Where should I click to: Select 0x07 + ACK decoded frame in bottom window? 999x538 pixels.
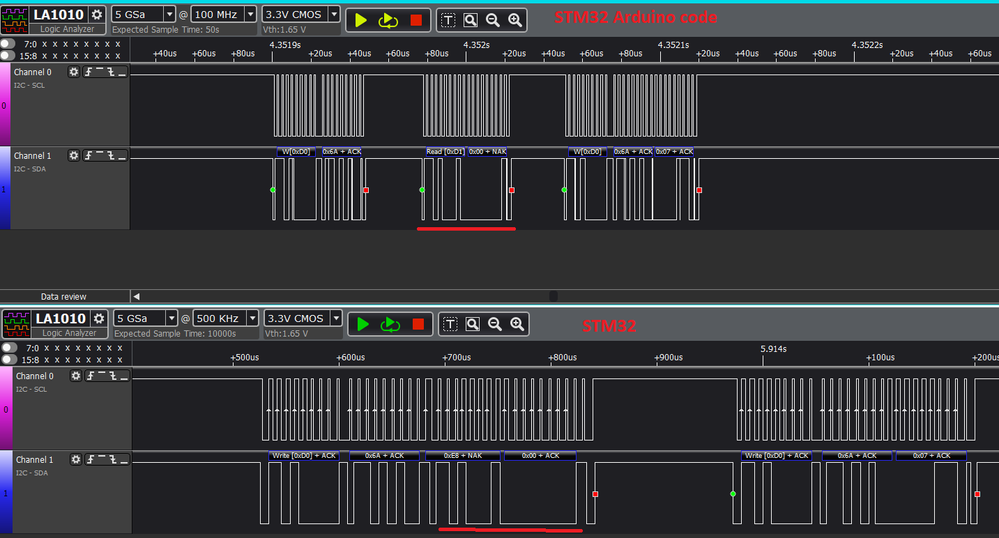(x=931, y=456)
